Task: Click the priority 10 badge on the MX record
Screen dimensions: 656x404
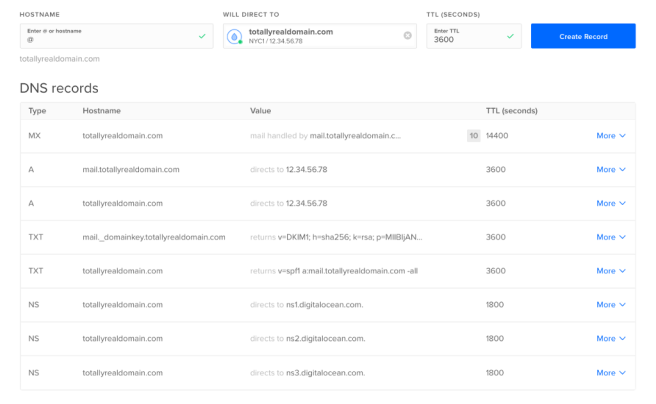Action: tap(473, 136)
